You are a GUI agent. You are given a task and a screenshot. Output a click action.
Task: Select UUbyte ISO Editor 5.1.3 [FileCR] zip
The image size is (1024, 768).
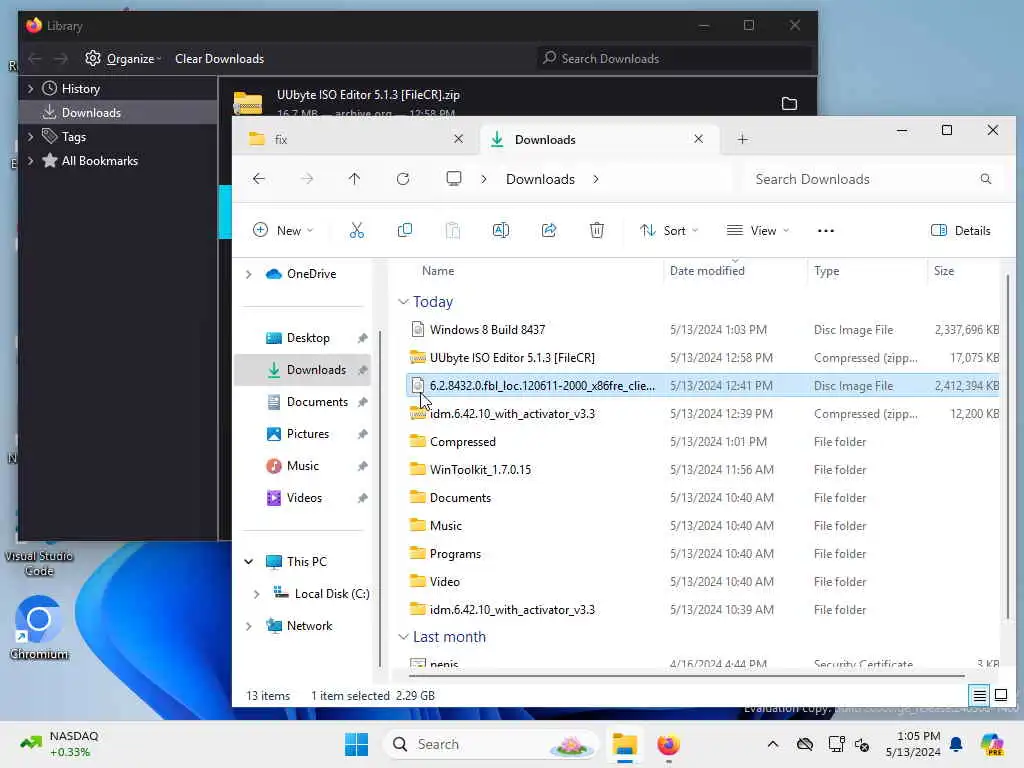pyautogui.click(x=702, y=358)
